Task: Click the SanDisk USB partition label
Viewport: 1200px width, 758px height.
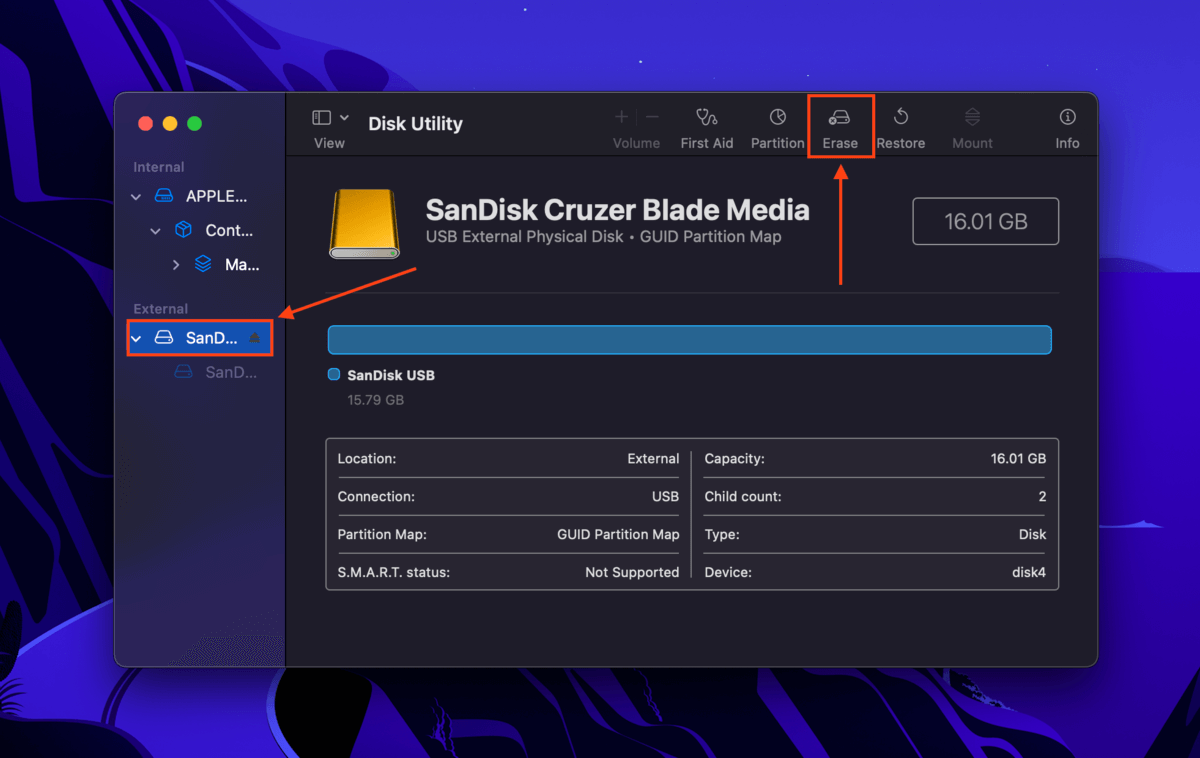Action: point(390,375)
